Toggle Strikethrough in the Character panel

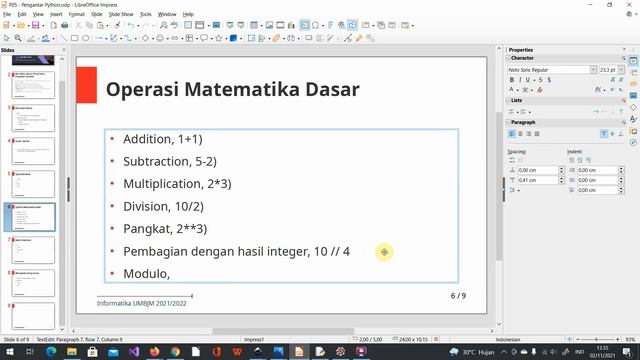point(540,80)
